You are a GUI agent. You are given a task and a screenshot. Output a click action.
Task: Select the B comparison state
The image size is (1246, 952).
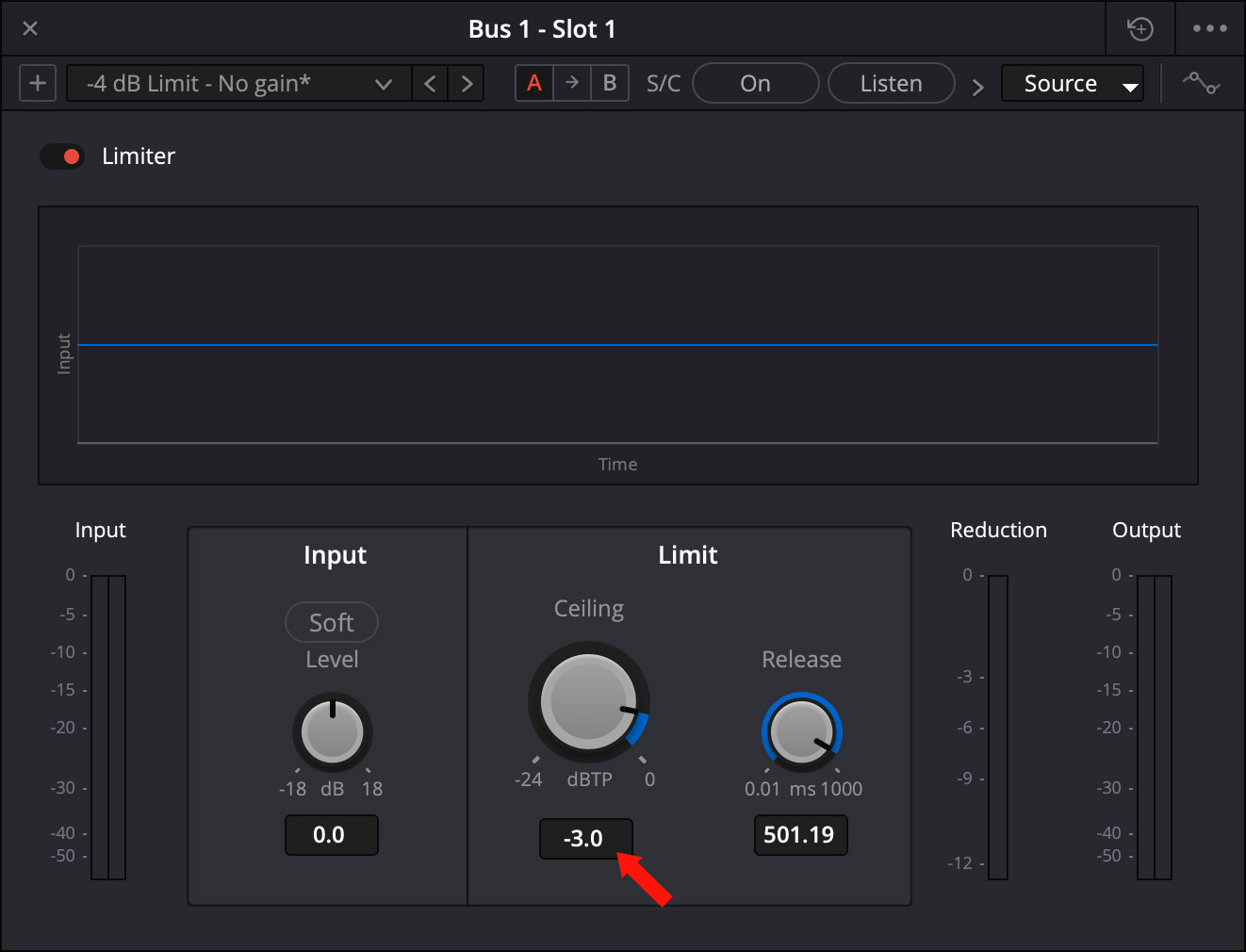610,83
